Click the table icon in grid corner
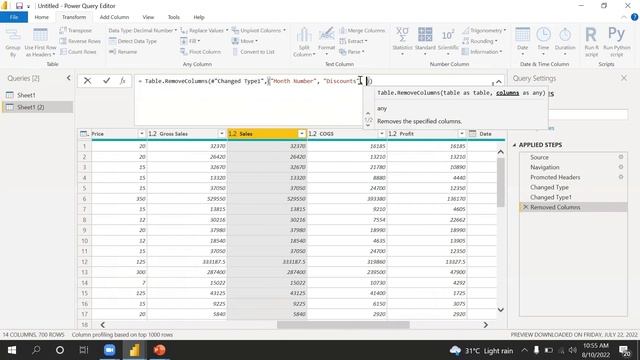 pos(84,134)
